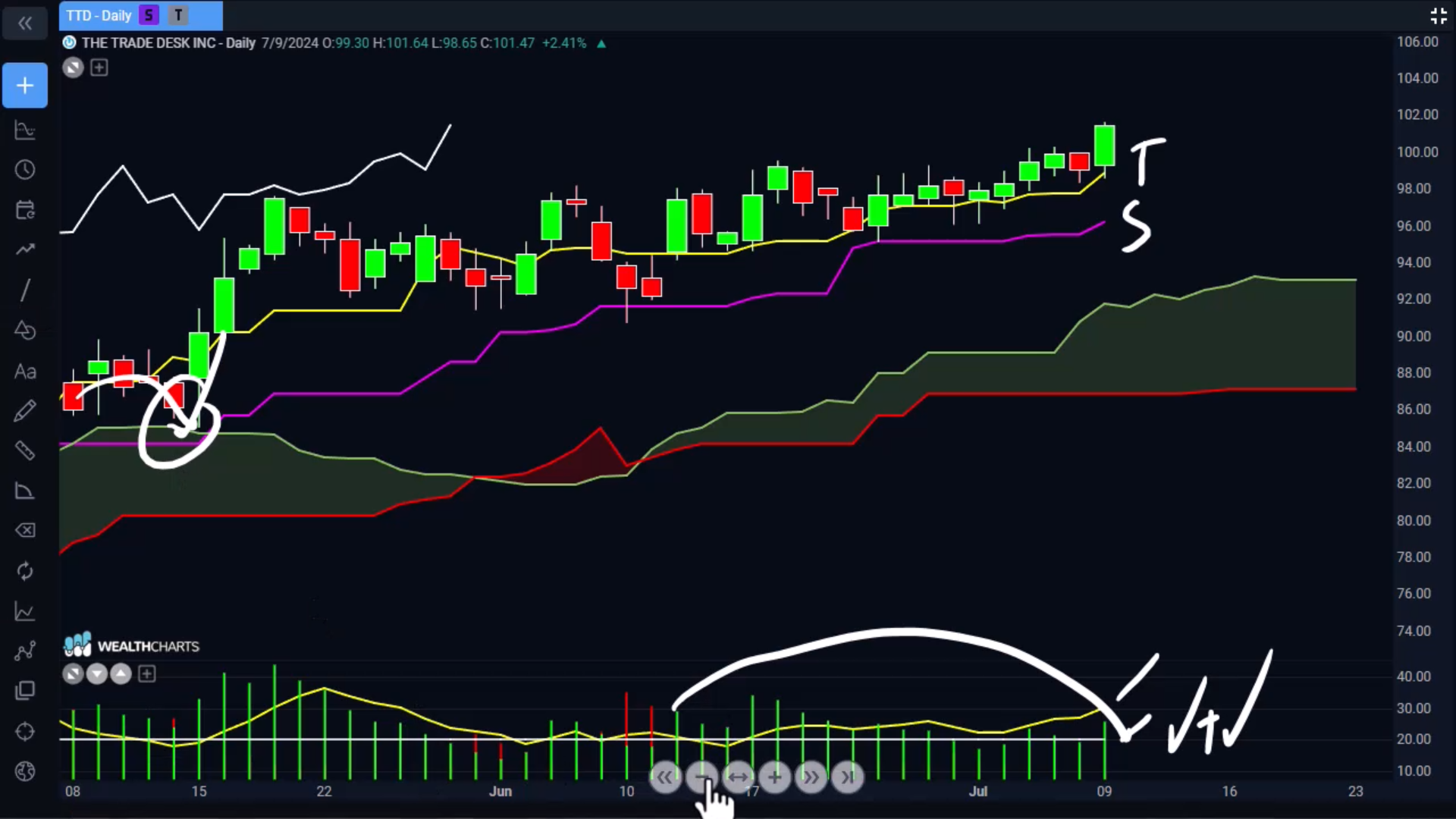Open the connected nodes pattern tool
This screenshot has height=819, width=1456.
click(x=25, y=651)
